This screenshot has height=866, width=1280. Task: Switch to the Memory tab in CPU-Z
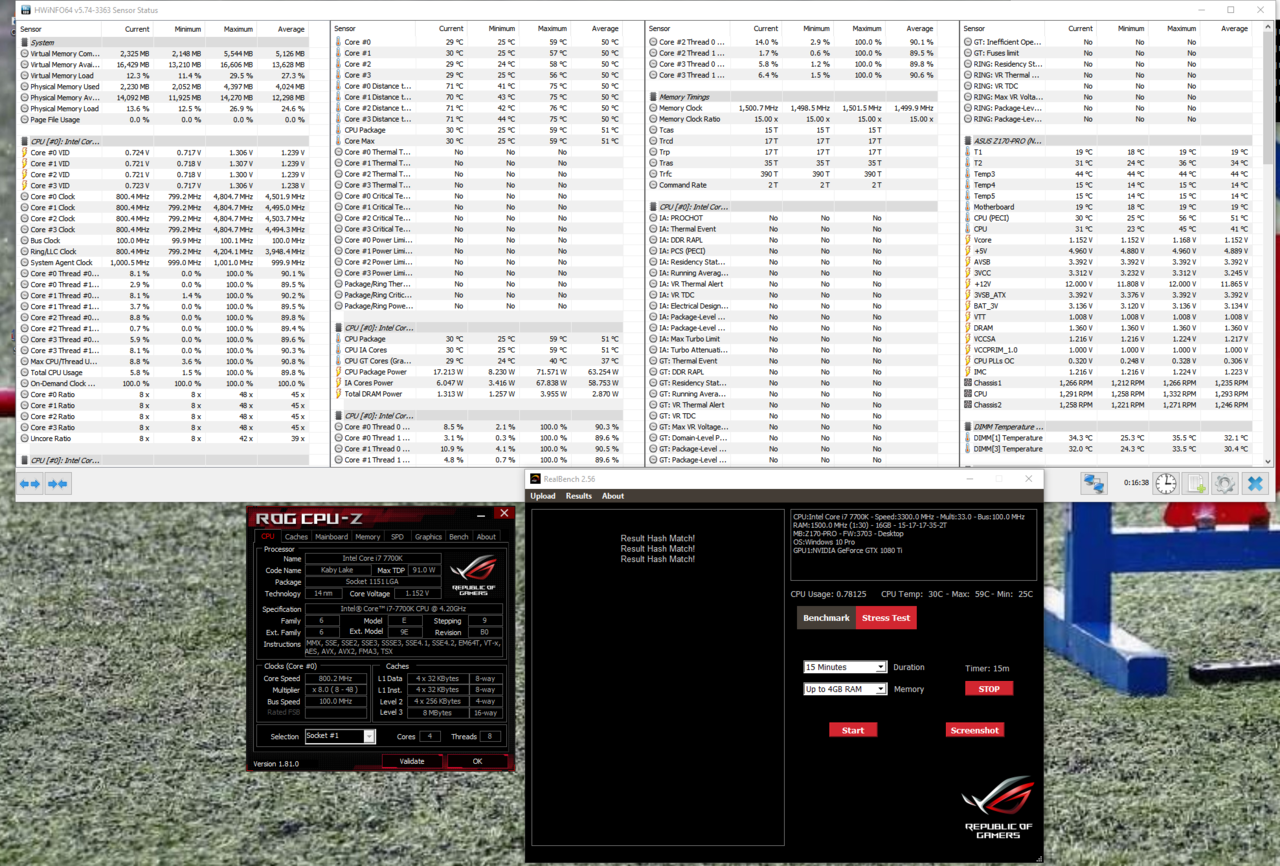point(368,537)
